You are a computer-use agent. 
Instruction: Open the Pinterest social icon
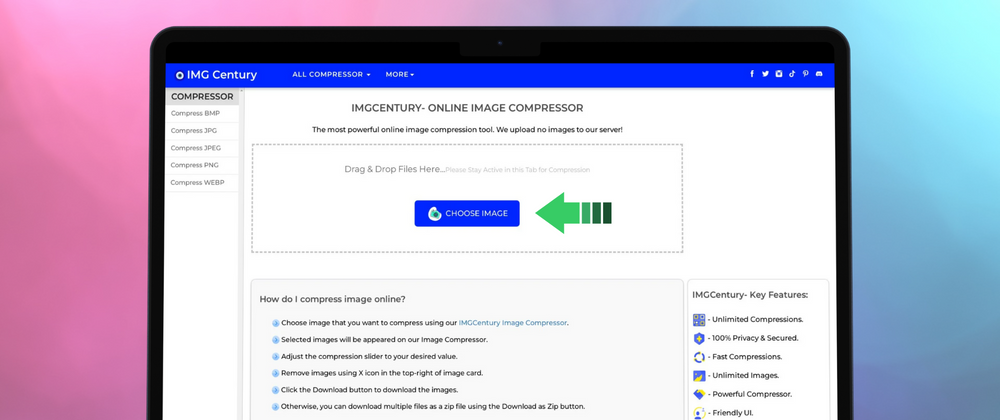click(805, 74)
